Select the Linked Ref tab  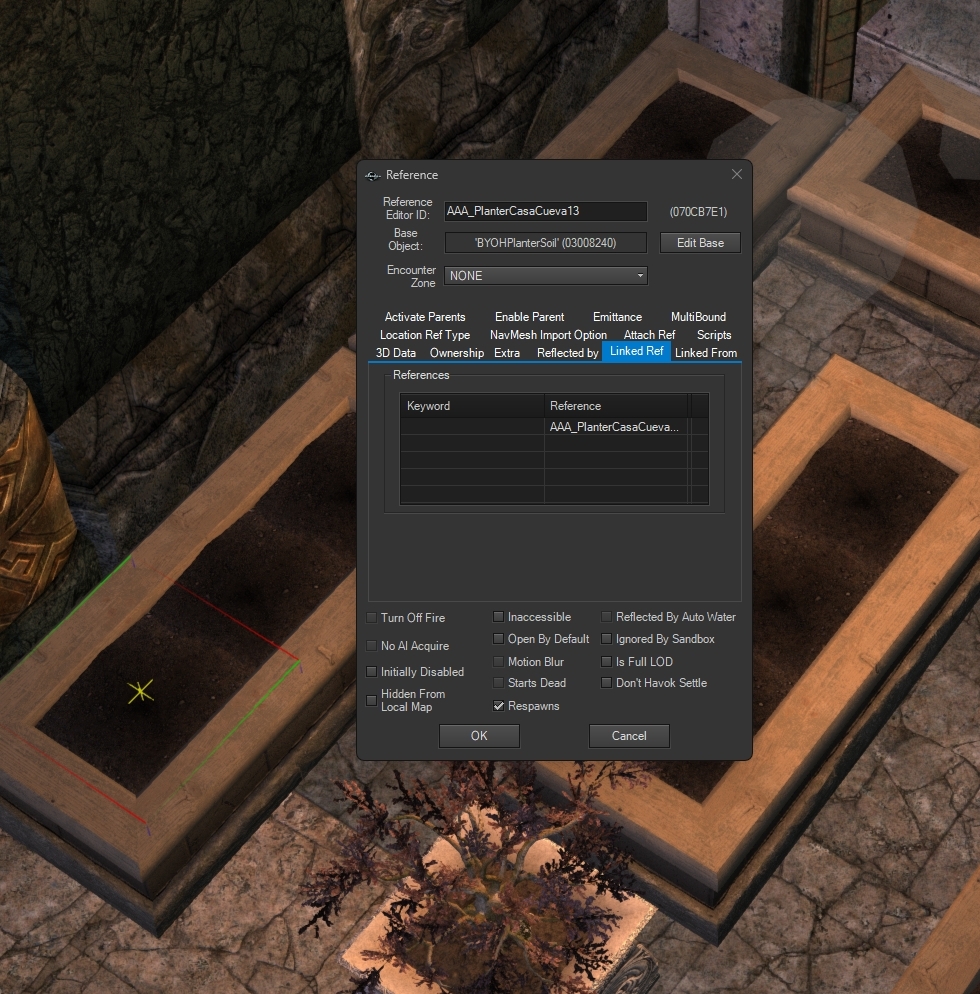click(636, 351)
